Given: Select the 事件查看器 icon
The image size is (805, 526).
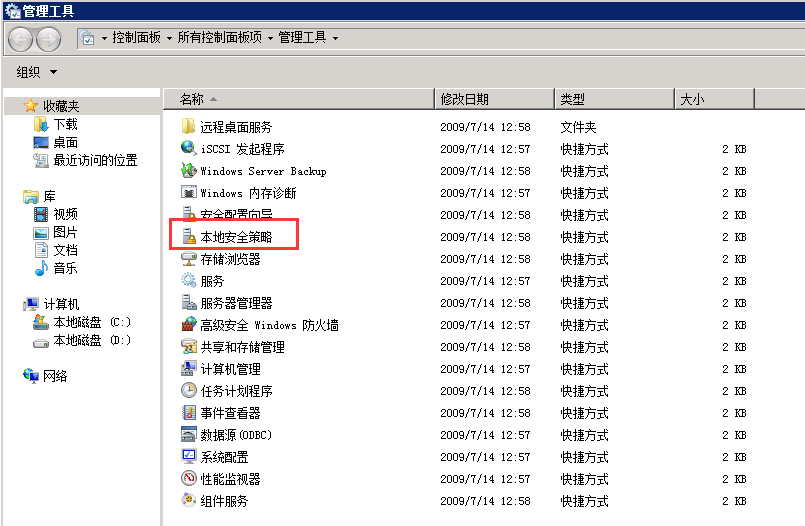Looking at the screenshot, I should 188,413.
